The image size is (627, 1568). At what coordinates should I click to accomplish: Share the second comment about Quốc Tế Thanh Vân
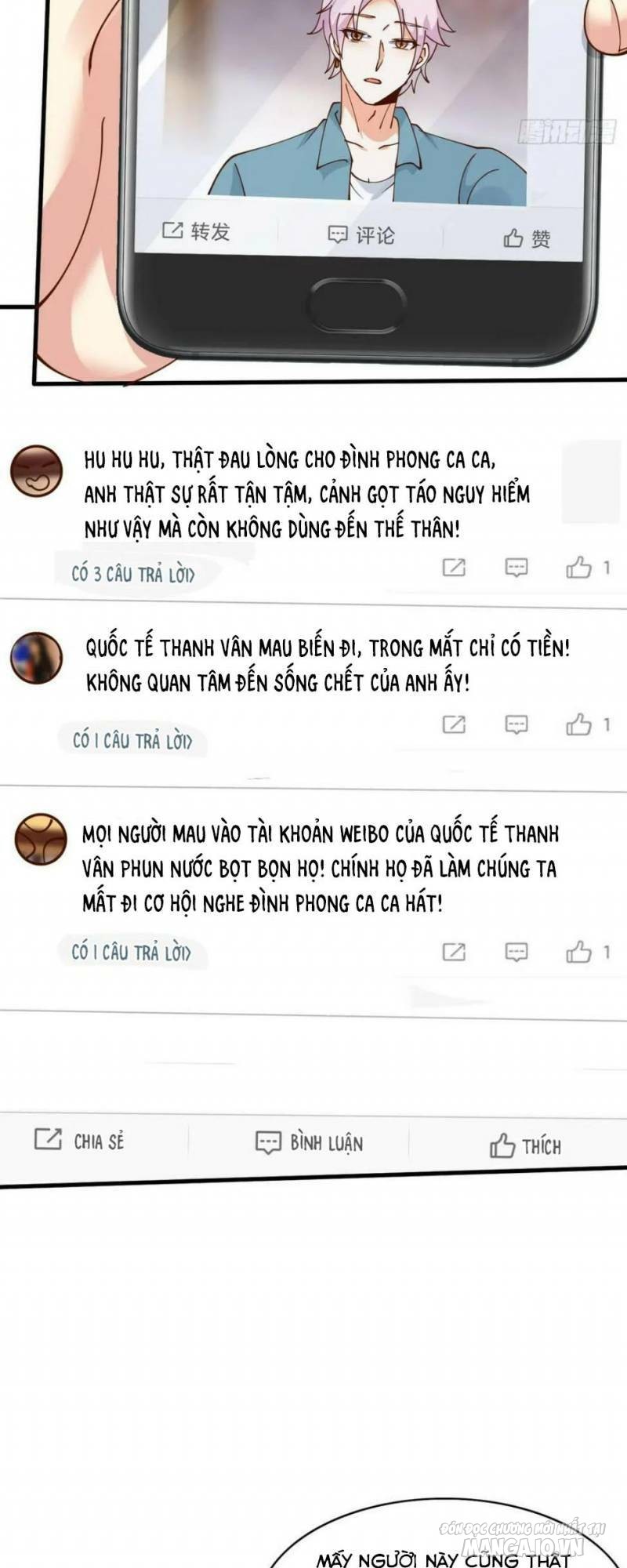[x=454, y=724]
